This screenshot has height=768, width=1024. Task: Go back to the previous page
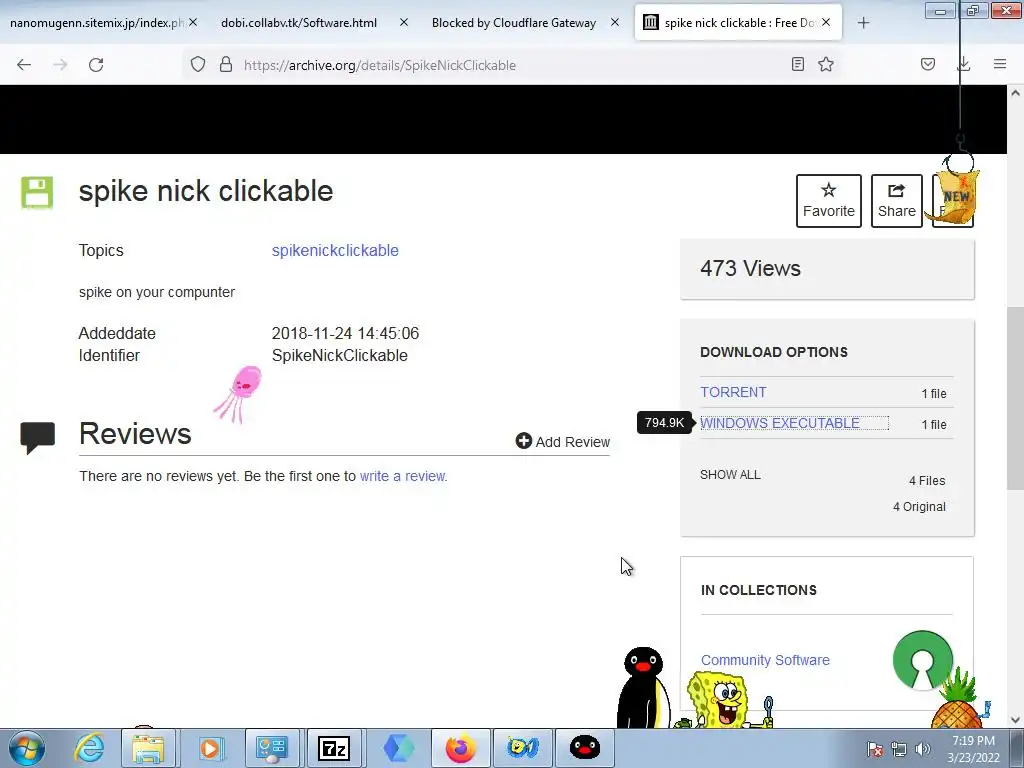24,65
